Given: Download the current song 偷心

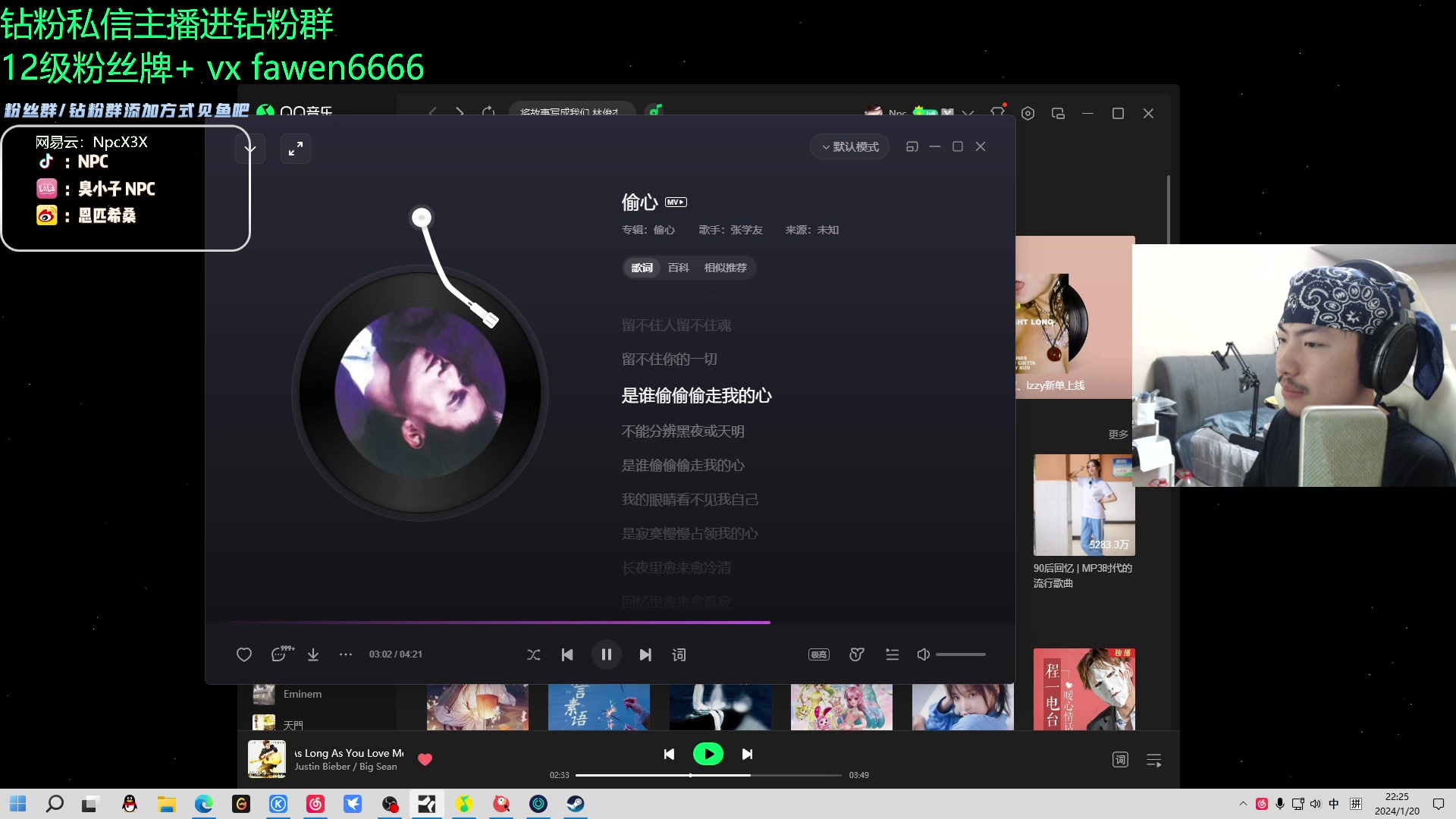Looking at the screenshot, I should [312, 654].
